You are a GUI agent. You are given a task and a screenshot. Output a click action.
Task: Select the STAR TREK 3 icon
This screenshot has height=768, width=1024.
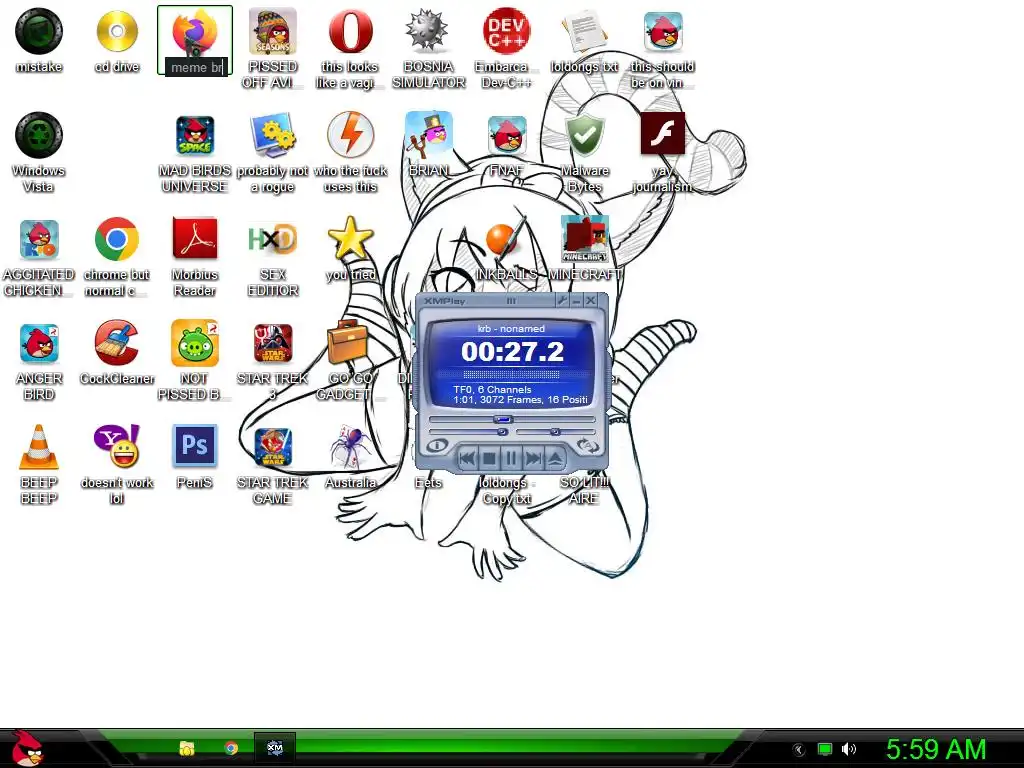273,343
